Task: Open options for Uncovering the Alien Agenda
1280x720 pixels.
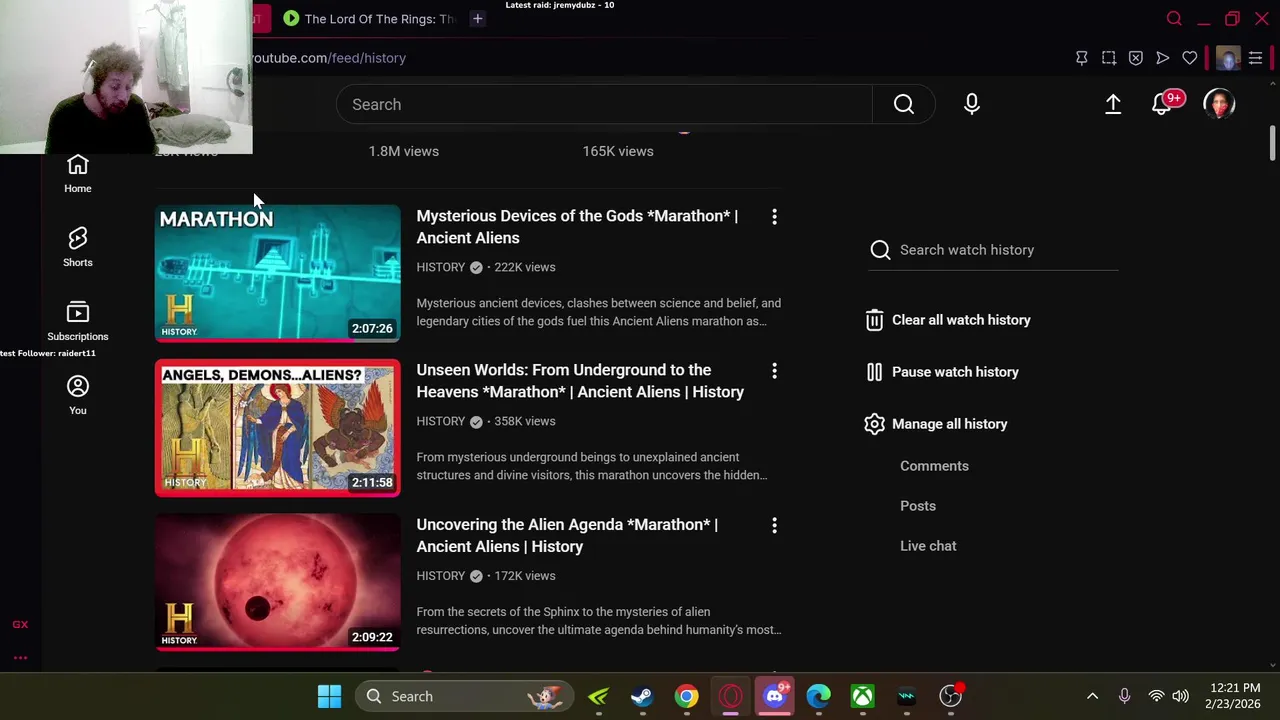Action: [x=774, y=525]
